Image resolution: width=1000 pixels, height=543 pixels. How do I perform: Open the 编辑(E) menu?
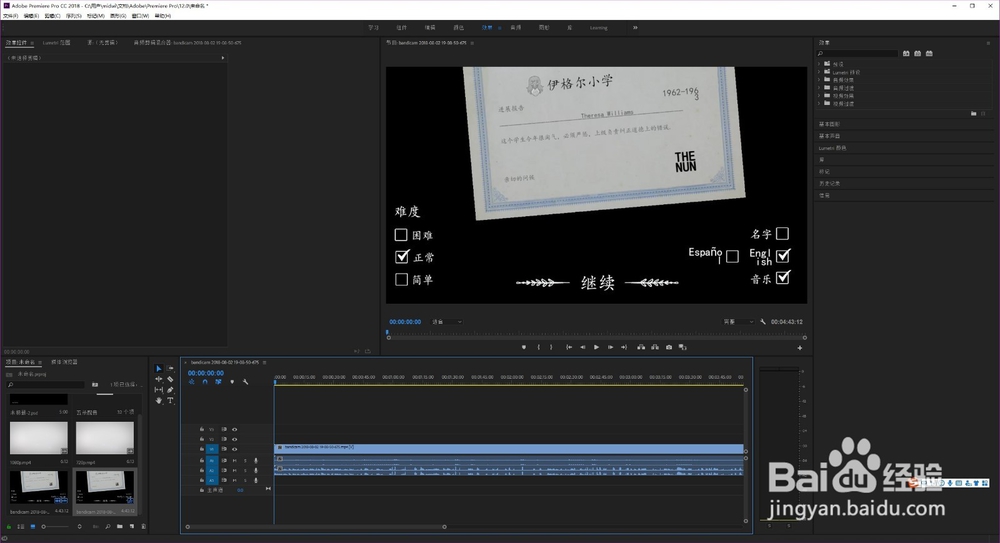[x=31, y=16]
